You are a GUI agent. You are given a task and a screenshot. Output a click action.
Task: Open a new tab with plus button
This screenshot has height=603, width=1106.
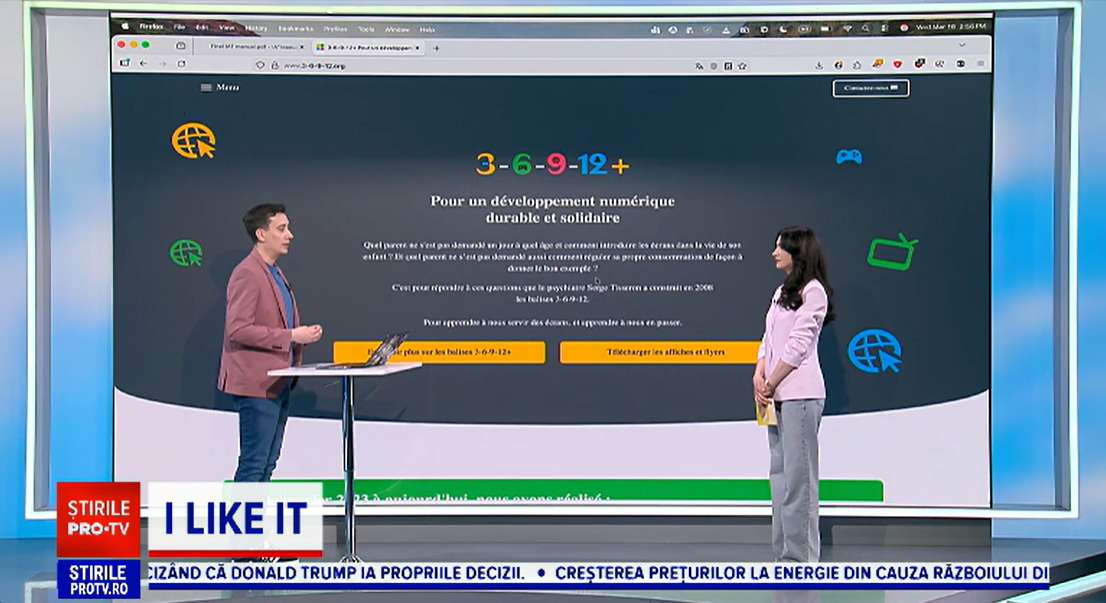(436, 47)
